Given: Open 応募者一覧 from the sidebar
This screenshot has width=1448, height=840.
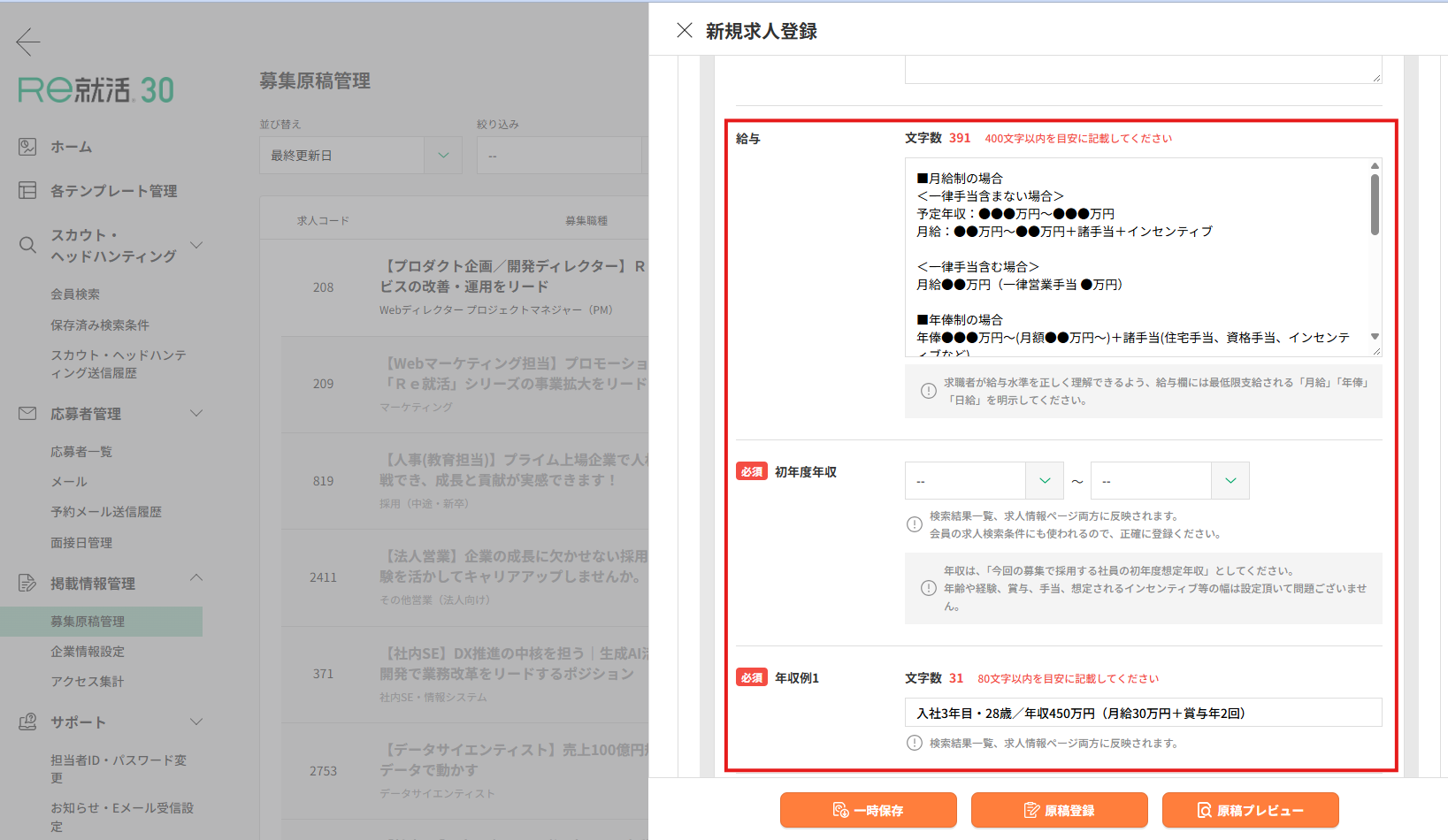Looking at the screenshot, I should pyautogui.click(x=81, y=452).
